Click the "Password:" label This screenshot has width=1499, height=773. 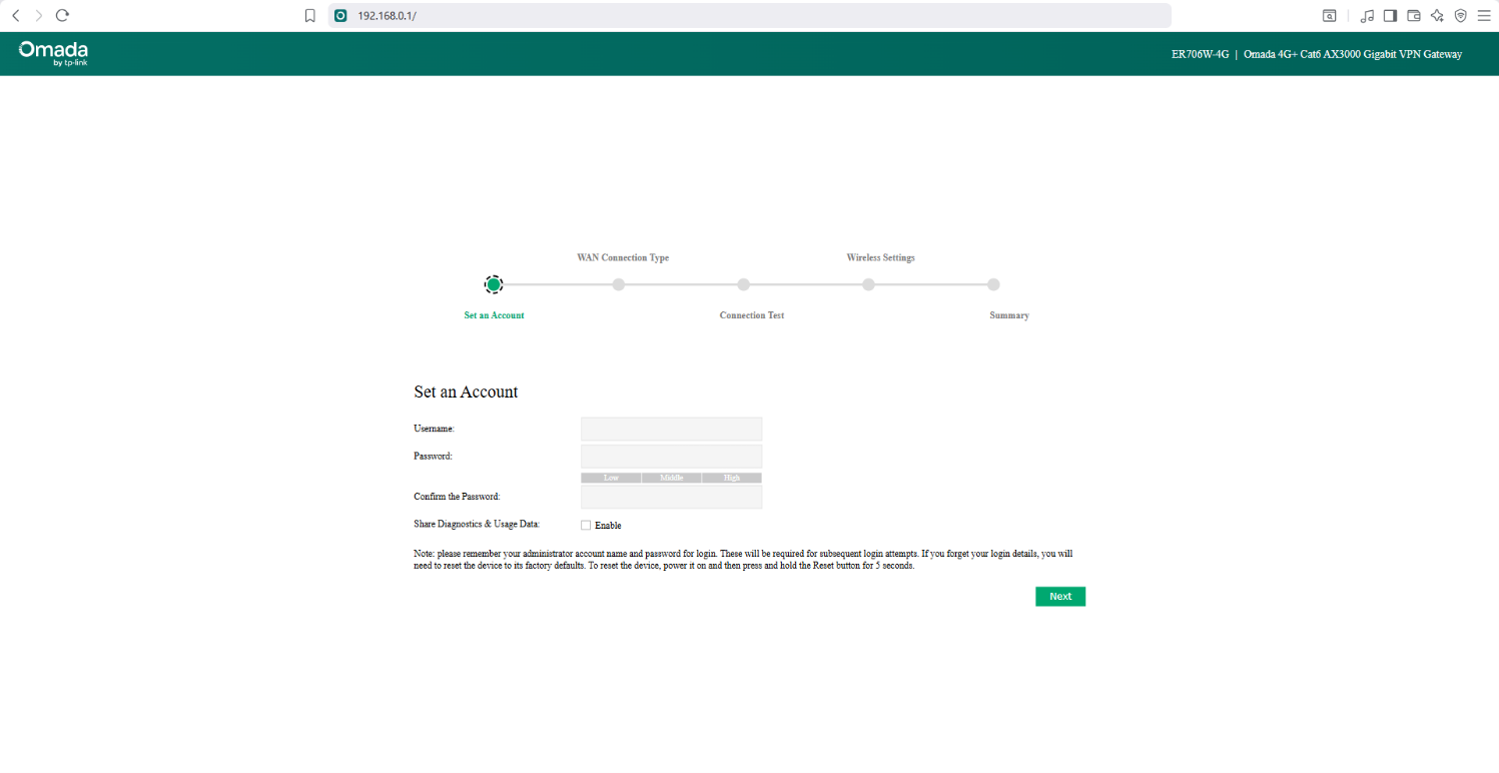(x=433, y=456)
